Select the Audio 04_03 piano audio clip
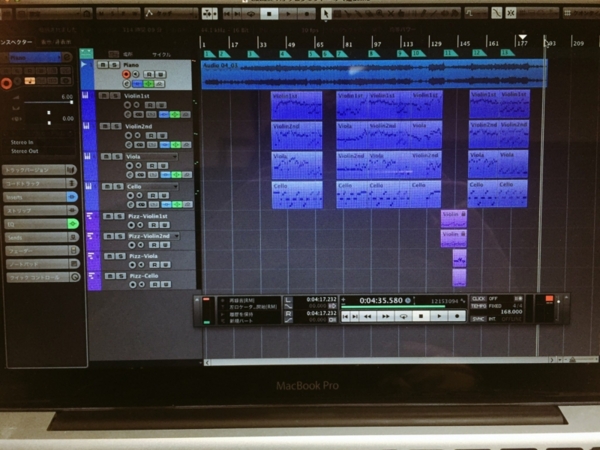This screenshot has height=450, width=600. coord(374,74)
